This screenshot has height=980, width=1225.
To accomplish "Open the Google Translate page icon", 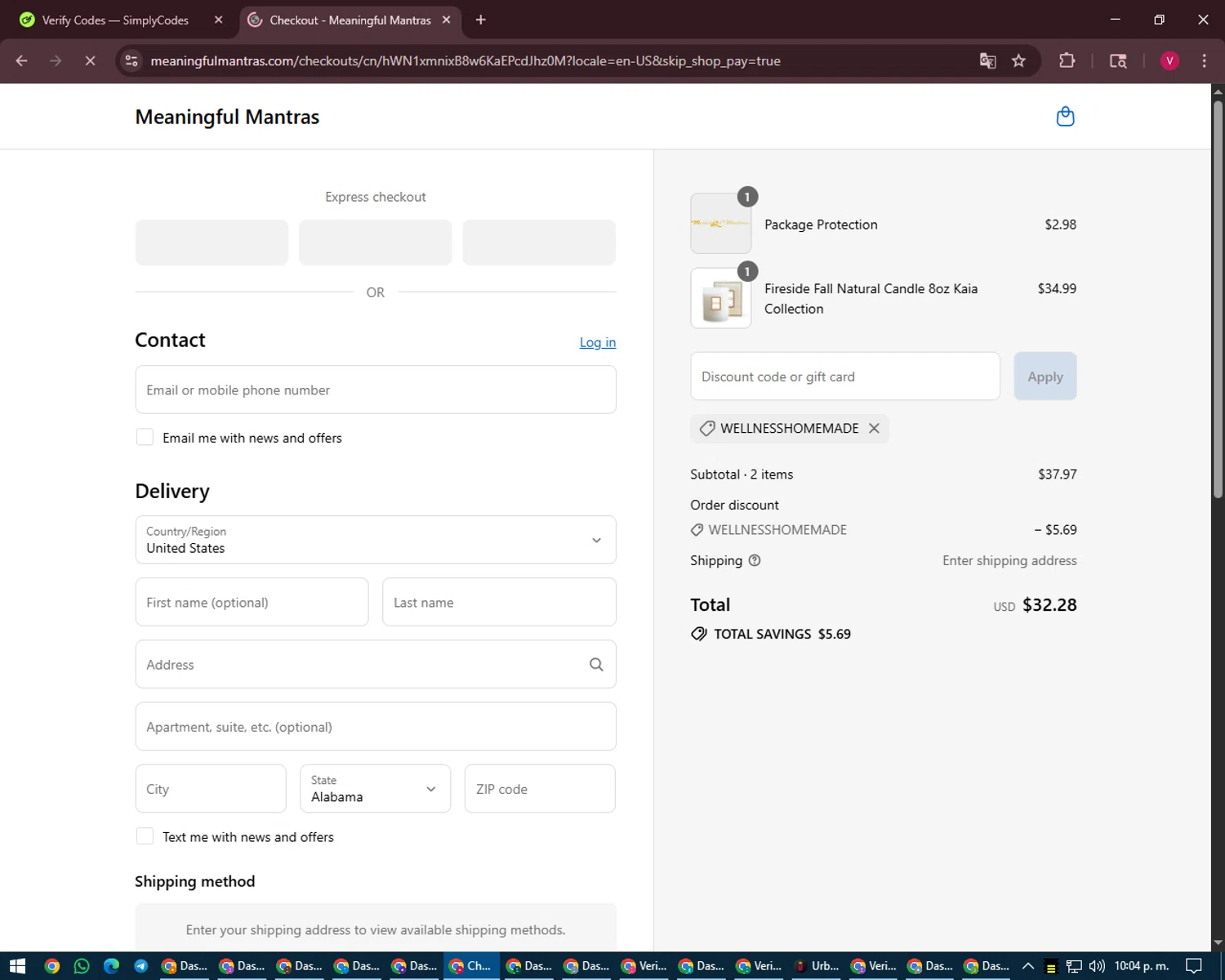I will [987, 61].
